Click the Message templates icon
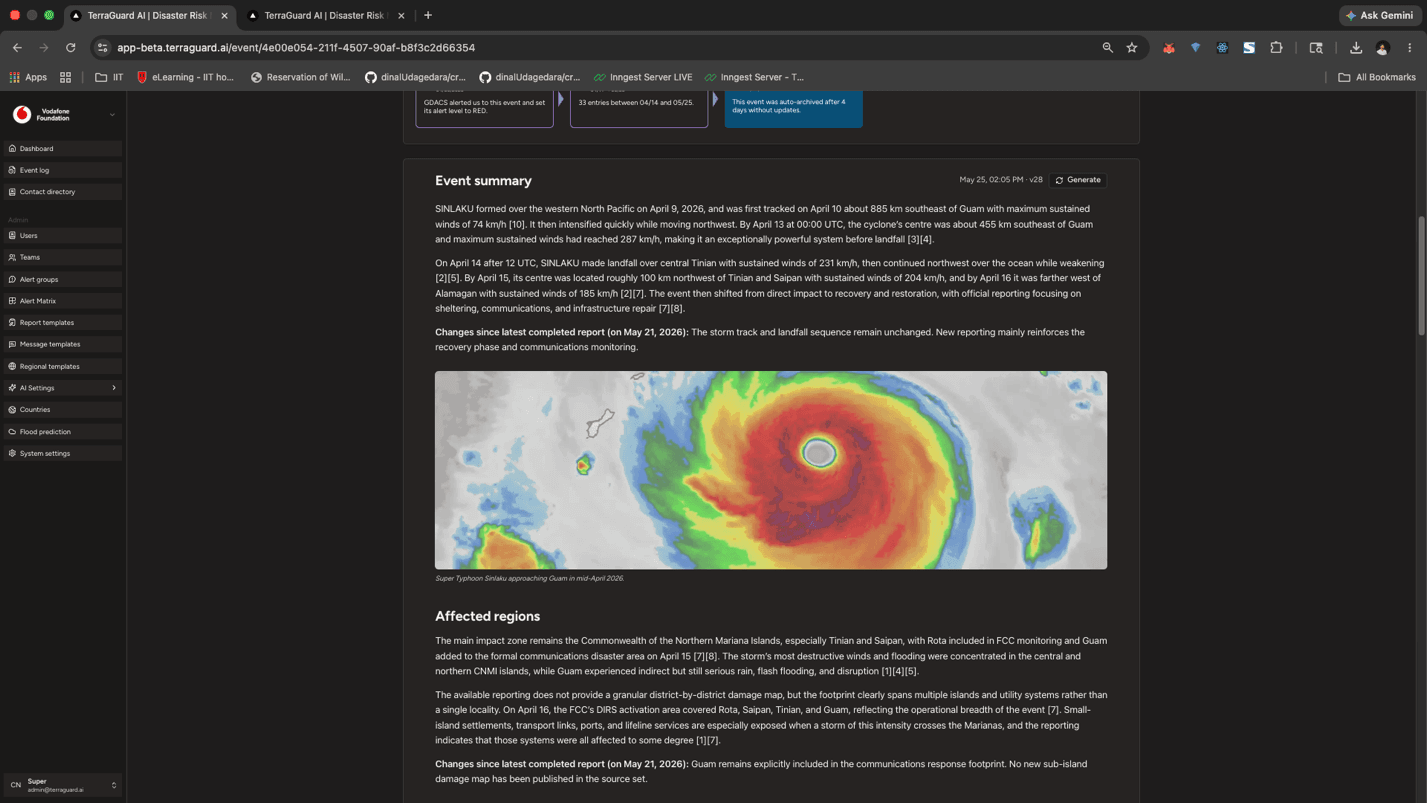This screenshot has width=1427, height=803. (x=12, y=344)
